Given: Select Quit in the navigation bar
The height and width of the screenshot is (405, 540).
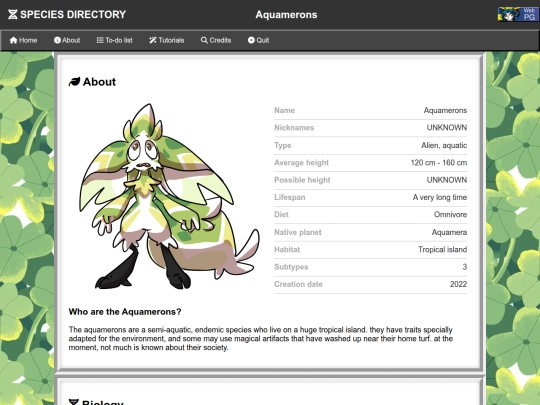Looking at the screenshot, I should coord(258,40).
